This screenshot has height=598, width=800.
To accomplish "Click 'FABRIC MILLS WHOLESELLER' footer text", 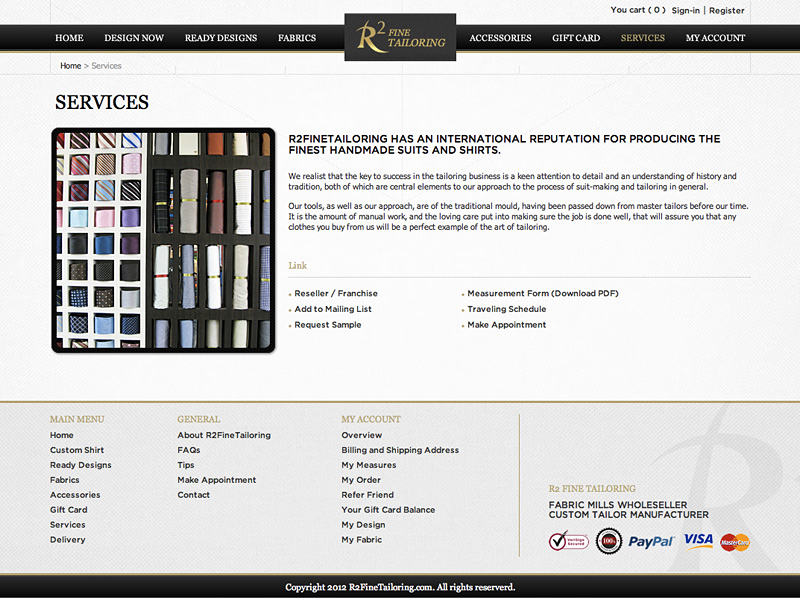I will 618,505.
